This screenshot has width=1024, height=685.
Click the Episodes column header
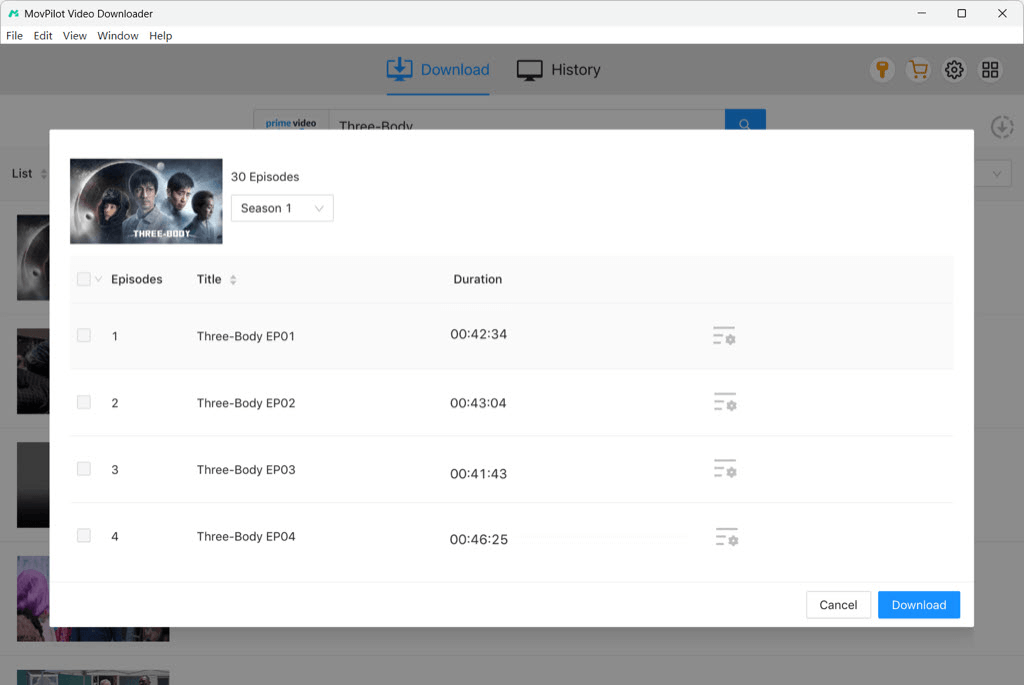(136, 279)
